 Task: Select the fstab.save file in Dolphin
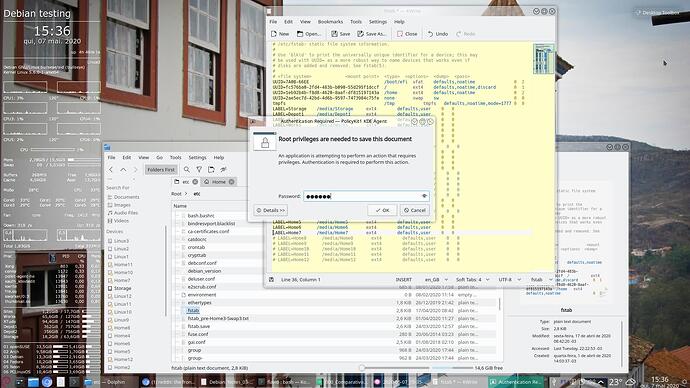tap(198, 326)
